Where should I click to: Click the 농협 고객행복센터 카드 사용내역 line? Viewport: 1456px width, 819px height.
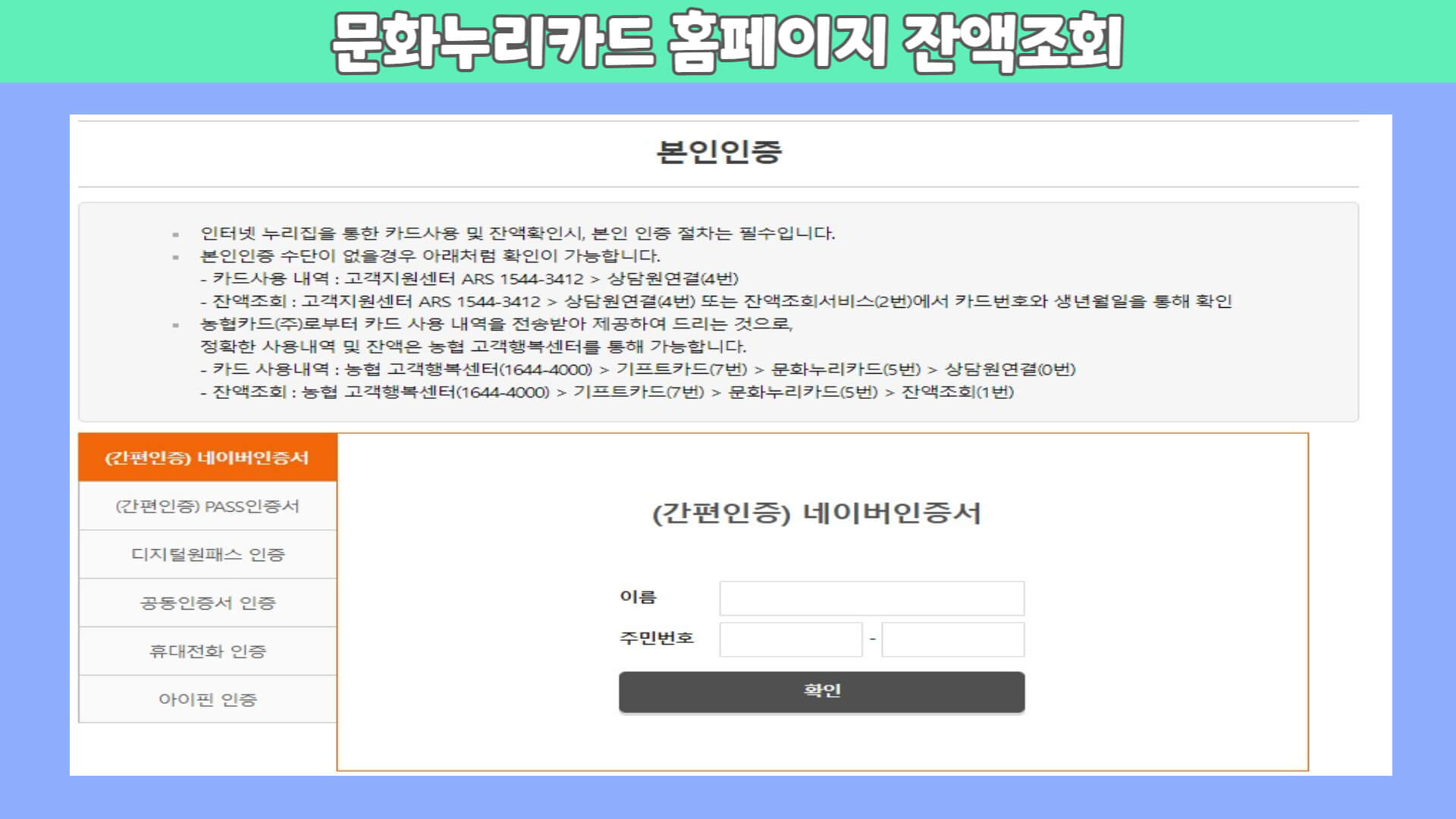637,370
